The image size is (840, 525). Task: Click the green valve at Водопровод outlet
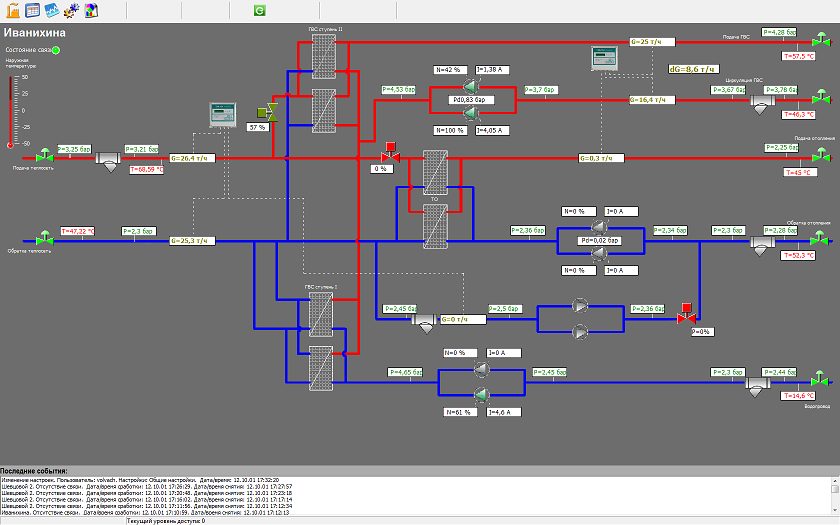[x=819, y=380]
